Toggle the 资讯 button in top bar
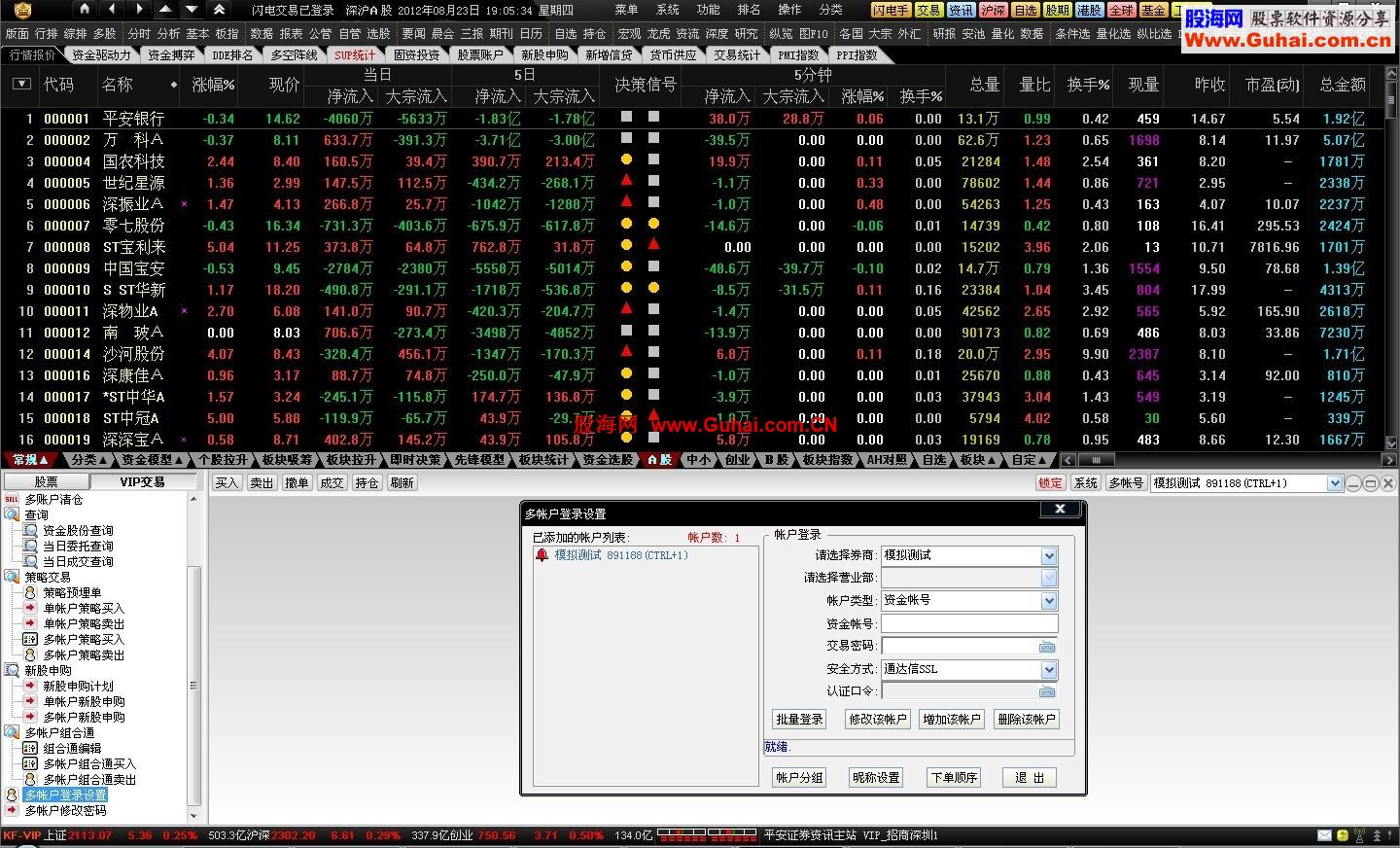Viewport: 1400px width, 848px height. pos(961,10)
